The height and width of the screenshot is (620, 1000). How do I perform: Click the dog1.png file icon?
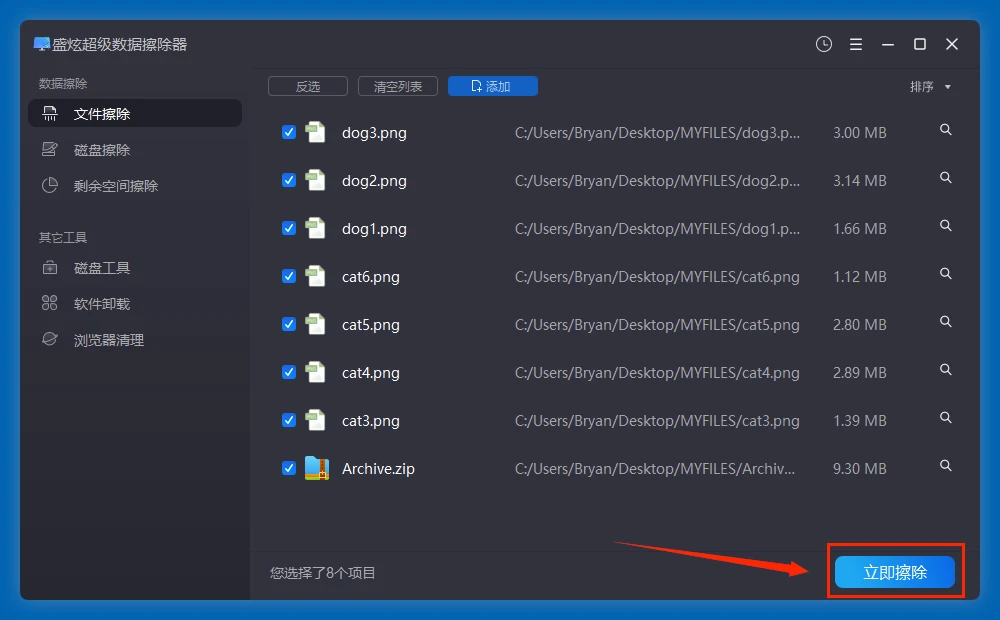pos(316,228)
